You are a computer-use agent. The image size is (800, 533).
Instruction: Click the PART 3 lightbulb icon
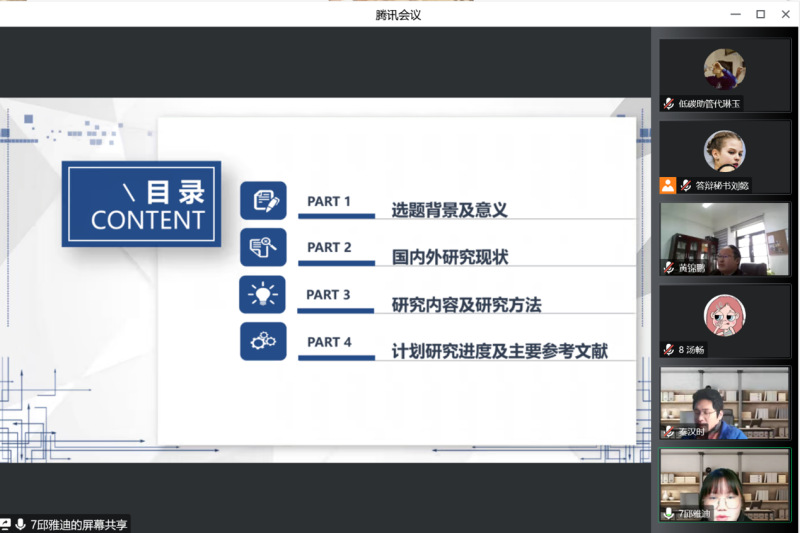tap(263, 294)
